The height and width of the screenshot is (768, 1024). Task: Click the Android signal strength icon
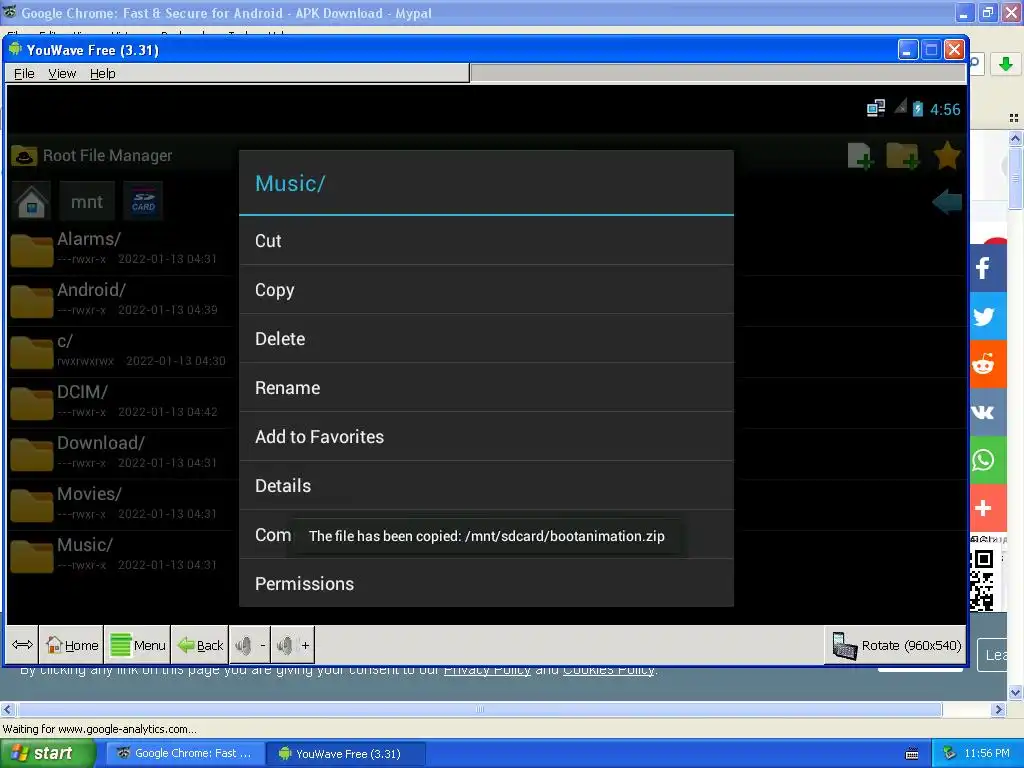point(900,106)
